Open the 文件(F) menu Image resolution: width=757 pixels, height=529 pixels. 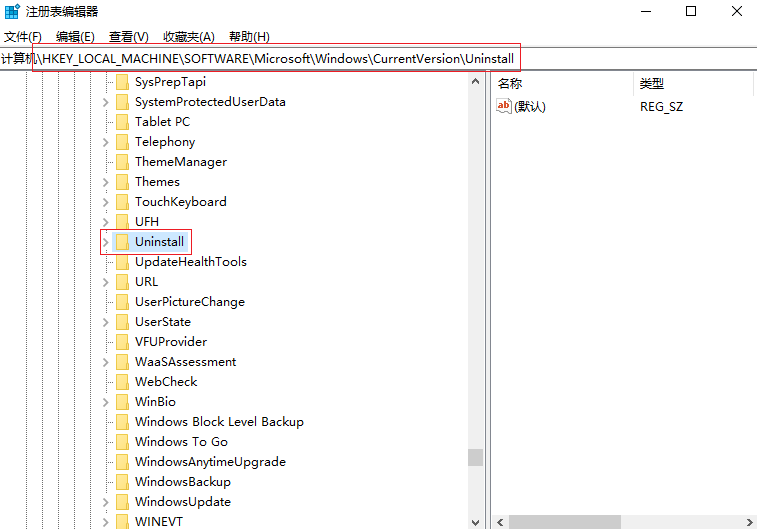pyautogui.click(x=23, y=37)
